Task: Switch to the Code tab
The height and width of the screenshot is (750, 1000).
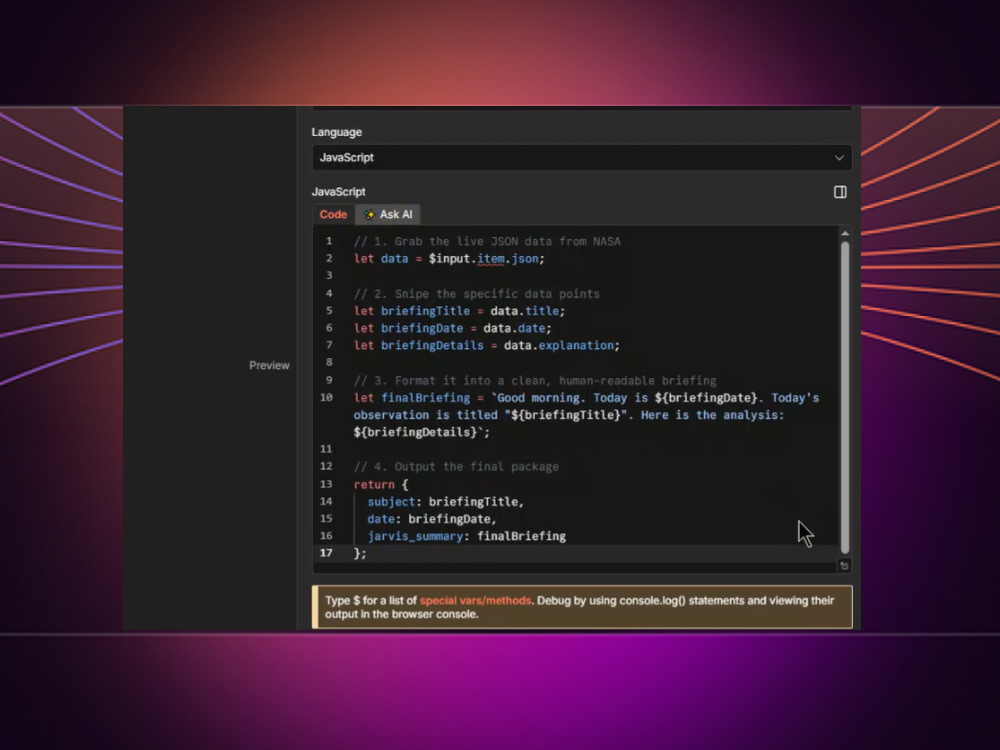Action: [333, 214]
